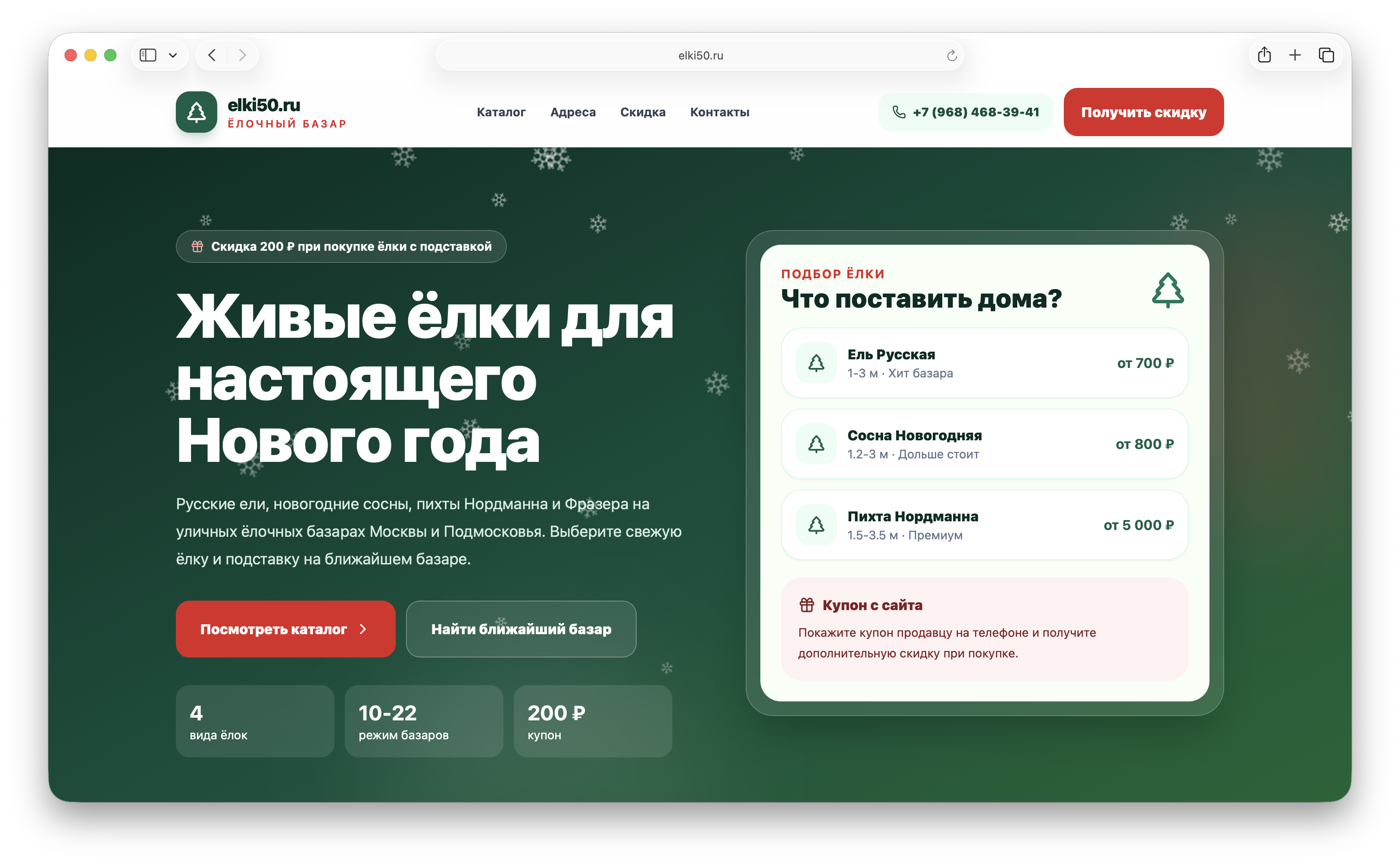Call the number +7 (968) 468-39-41
Image resolution: width=1400 pixels, height=866 pixels.
click(975, 112)
